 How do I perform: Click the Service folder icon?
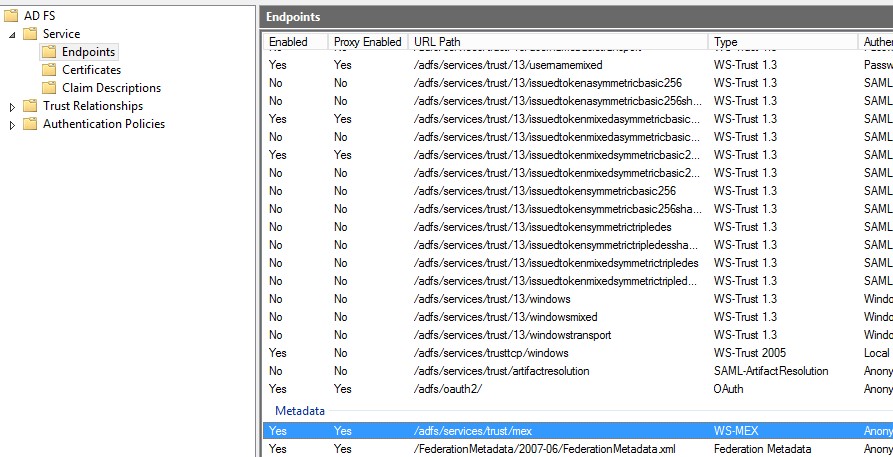[x=30, y=34]
